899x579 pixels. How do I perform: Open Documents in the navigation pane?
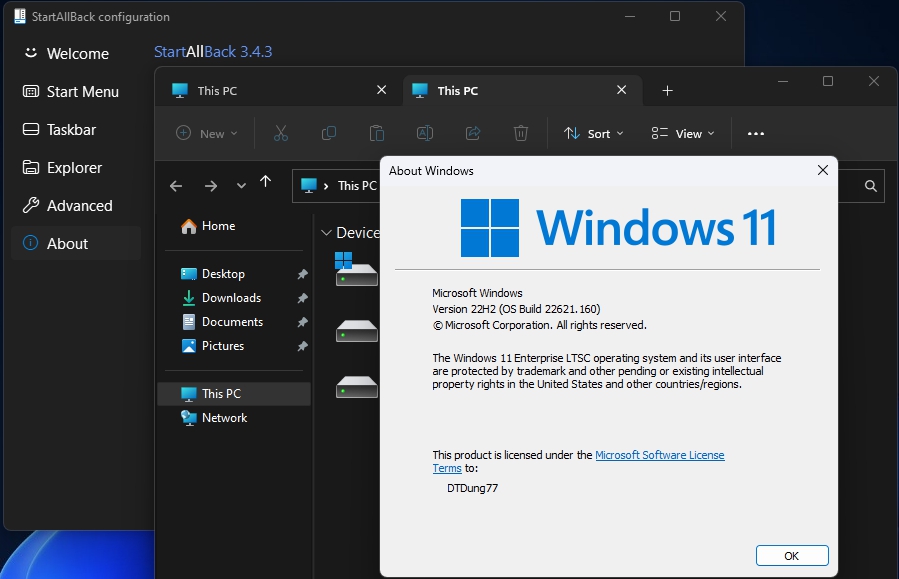[x=234, y=322]
